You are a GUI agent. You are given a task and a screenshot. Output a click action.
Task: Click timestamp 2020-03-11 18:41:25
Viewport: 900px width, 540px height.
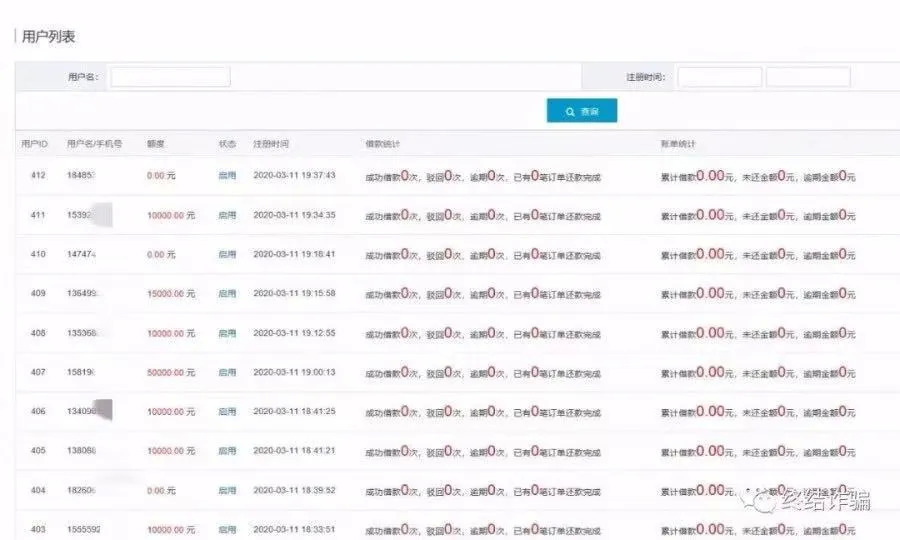[x=294, y=411]
